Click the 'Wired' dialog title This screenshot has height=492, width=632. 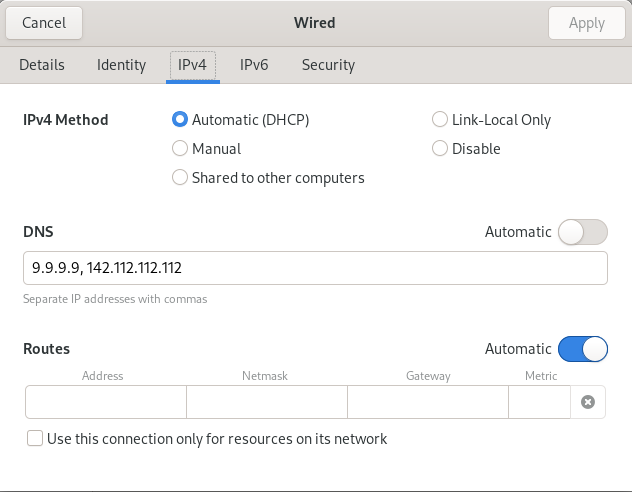point(314,23)
